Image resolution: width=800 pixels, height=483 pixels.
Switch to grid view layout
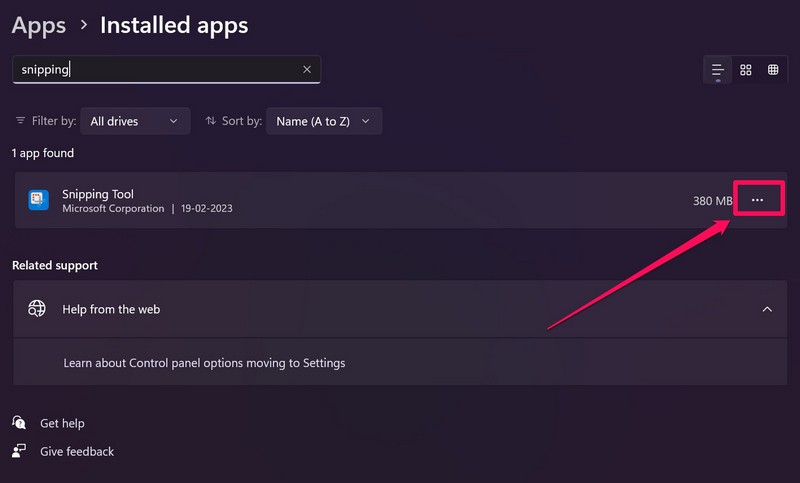click(746, 70)
